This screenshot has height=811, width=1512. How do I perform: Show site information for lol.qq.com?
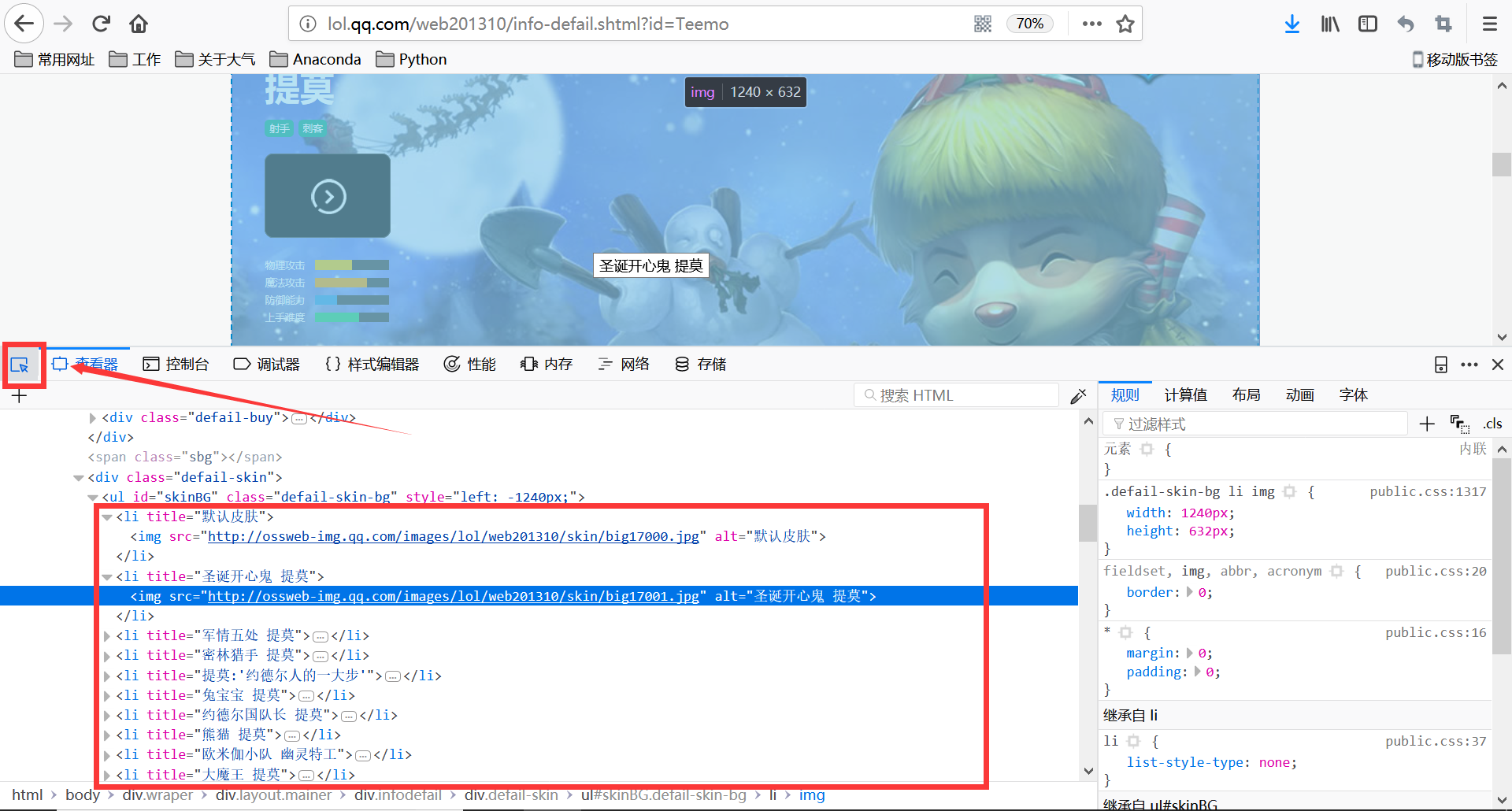308,24
